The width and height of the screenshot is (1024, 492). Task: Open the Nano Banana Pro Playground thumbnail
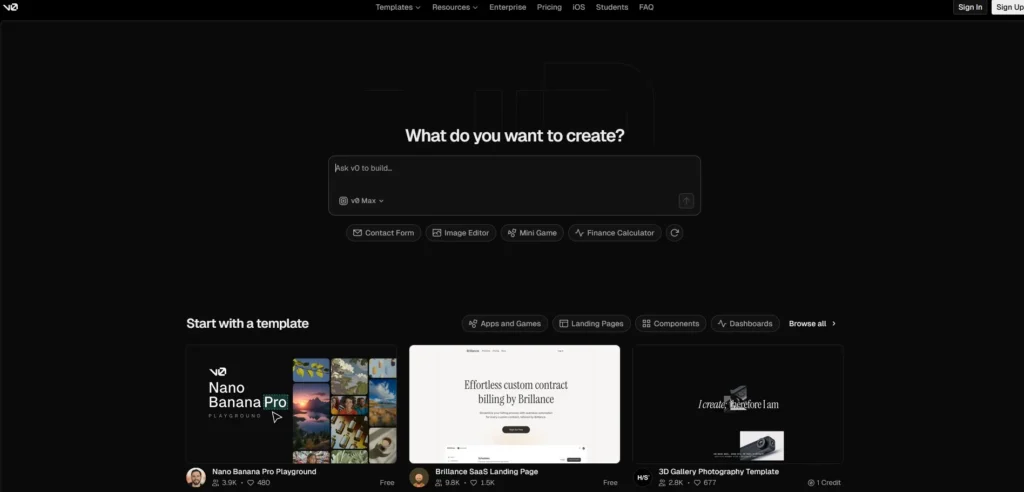[291, 404]
